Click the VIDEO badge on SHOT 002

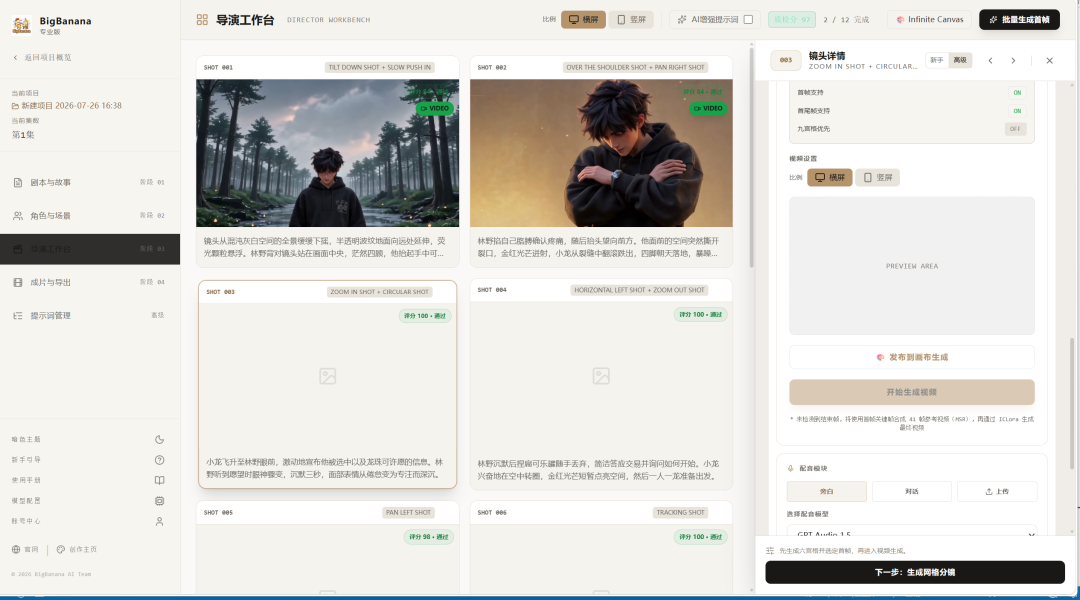pyautogui.click(x=708, y=108)
